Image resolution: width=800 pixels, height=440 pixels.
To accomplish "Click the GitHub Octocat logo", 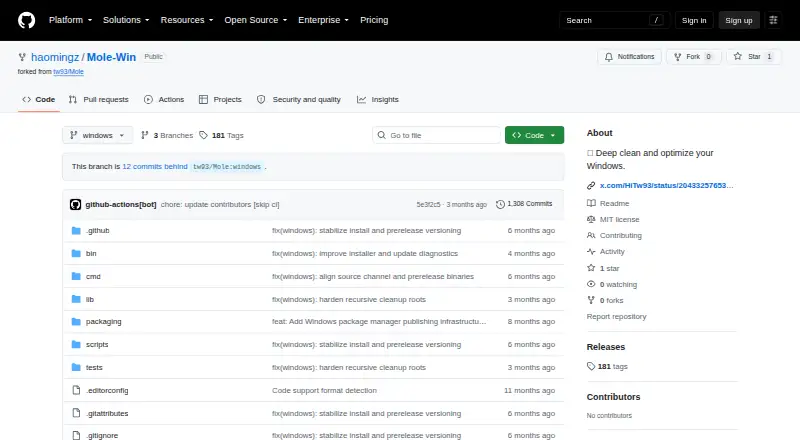I will pyautogui.click(x=27, y=20).
